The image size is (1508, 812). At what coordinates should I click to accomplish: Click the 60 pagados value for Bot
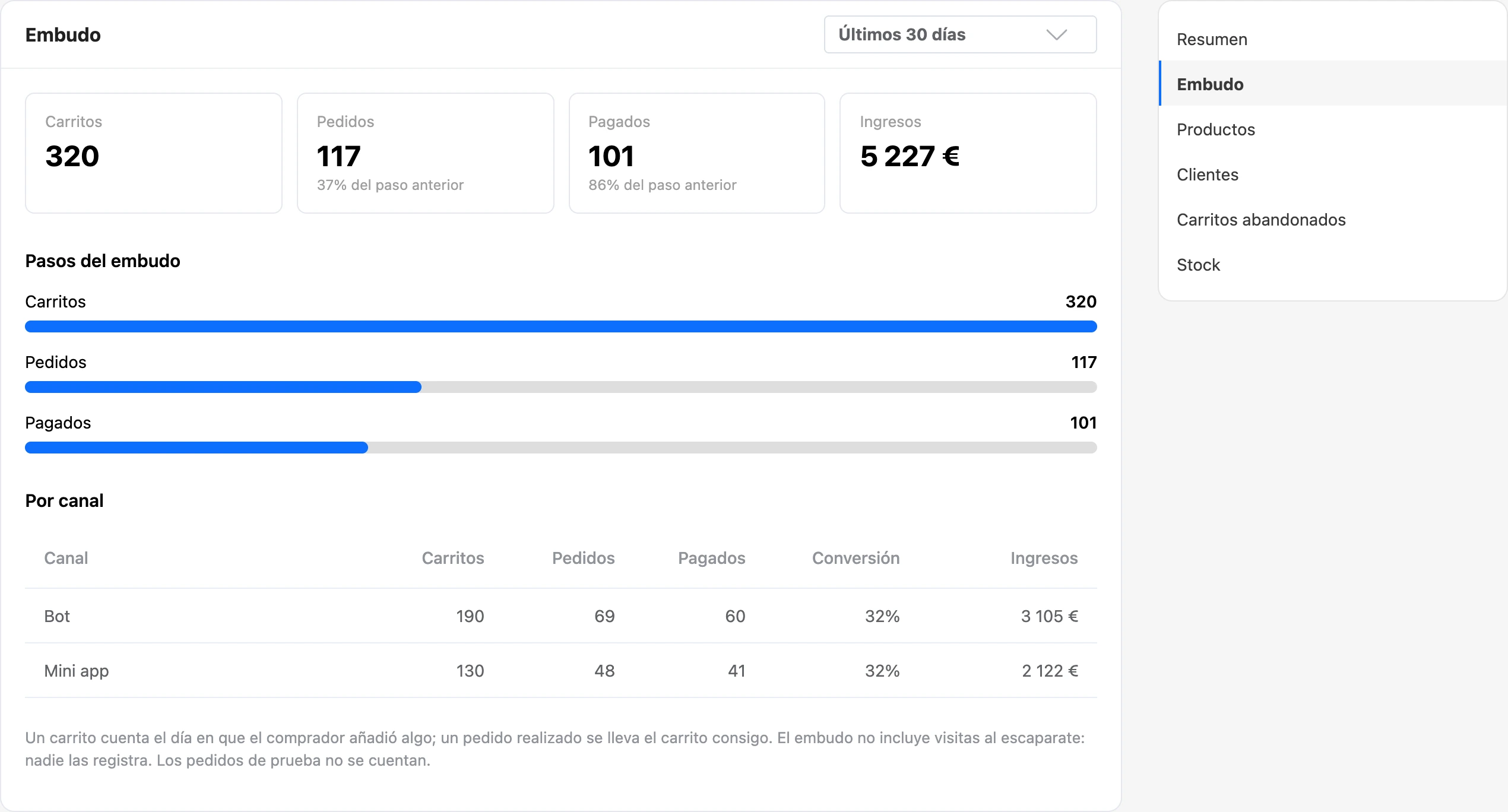(735, 616)
